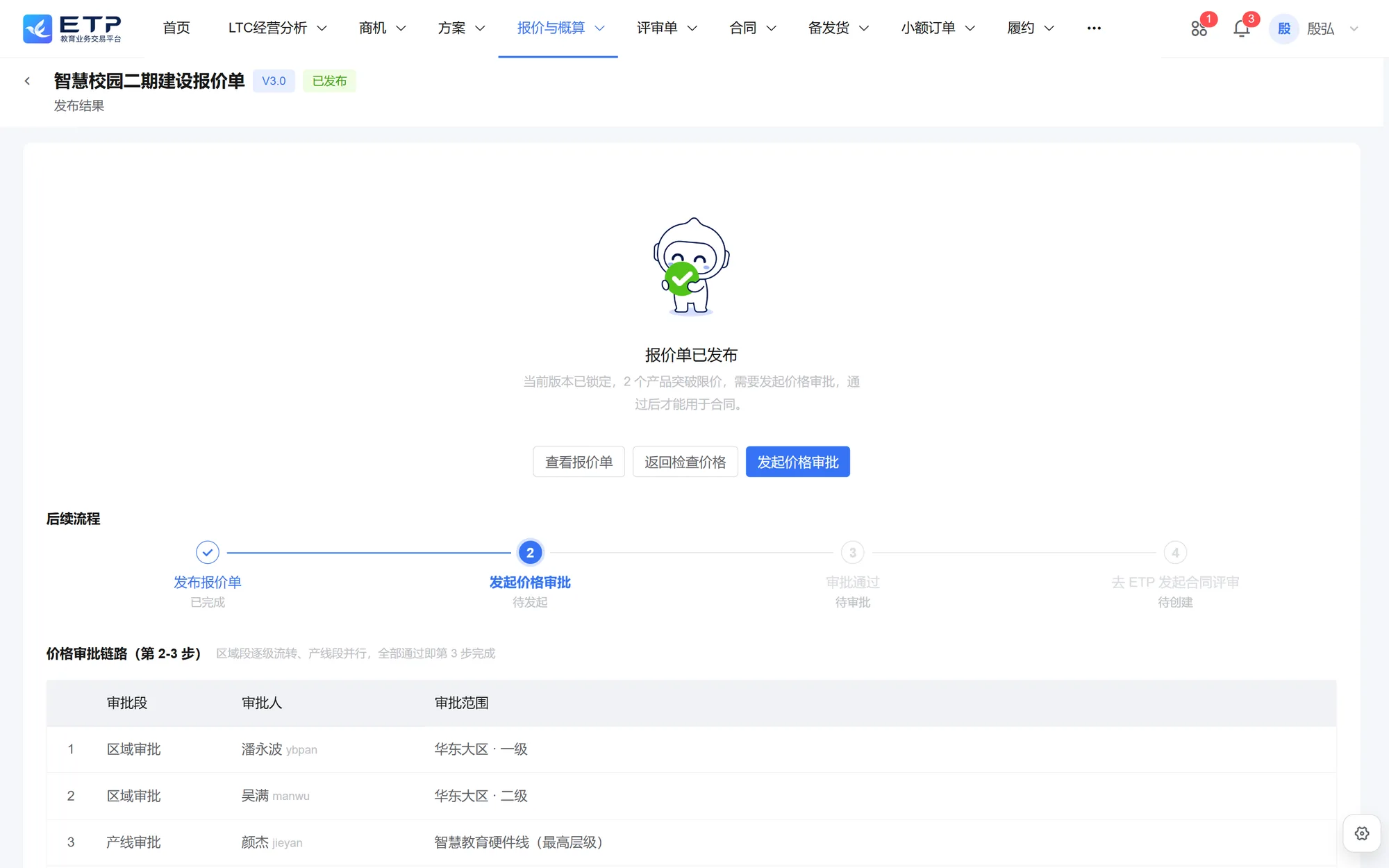Expand the 方案 dropdown menu
Viewport: 1389px width, 868px height.
[x=461, y=28]
